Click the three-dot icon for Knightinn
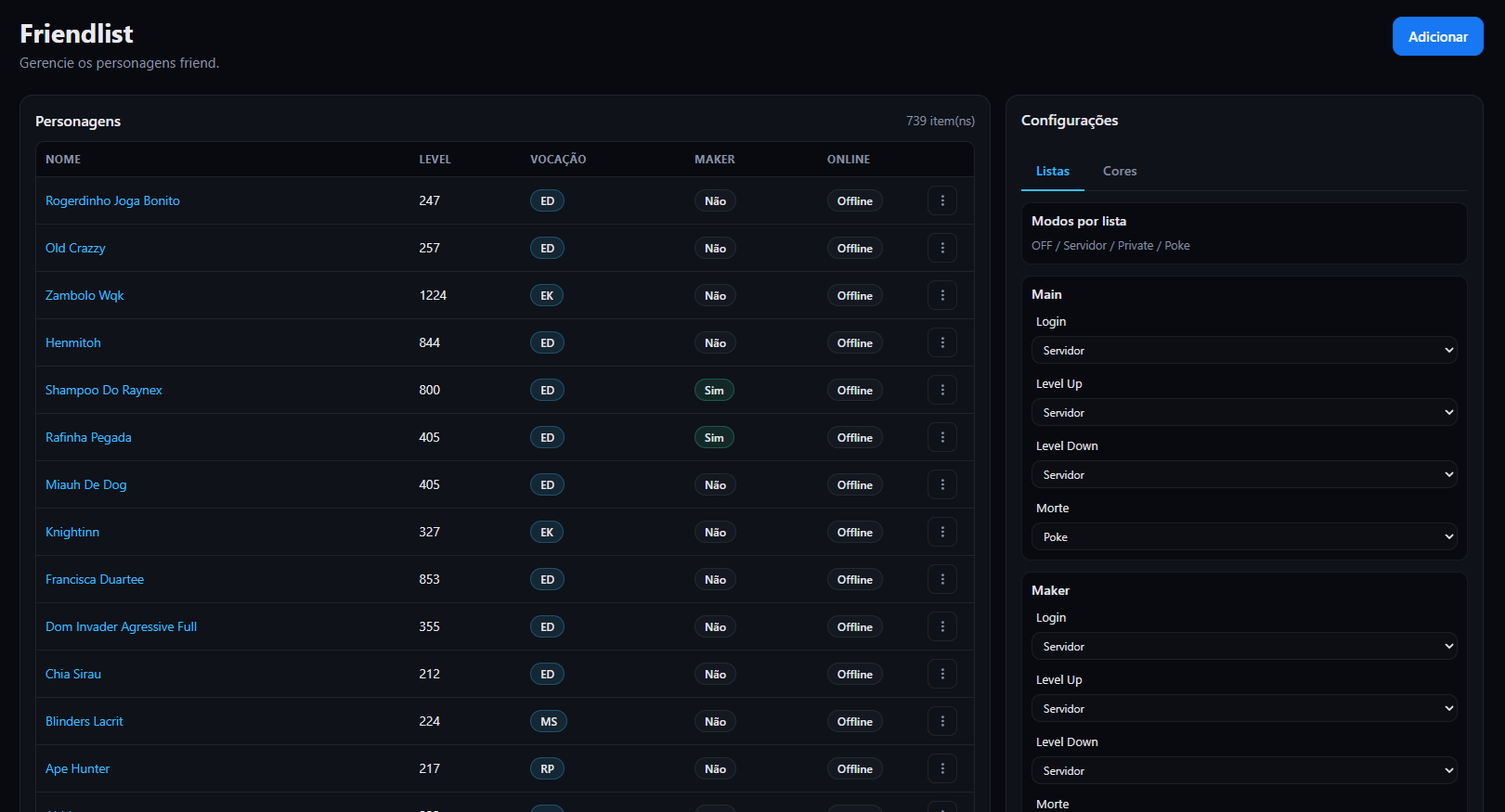 (x=942, y=532)
